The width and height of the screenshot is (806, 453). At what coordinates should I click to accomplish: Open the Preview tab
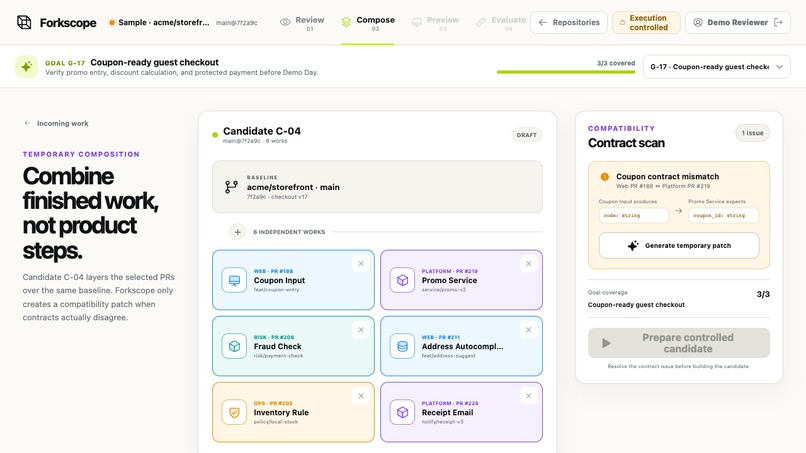click(435, 23)
